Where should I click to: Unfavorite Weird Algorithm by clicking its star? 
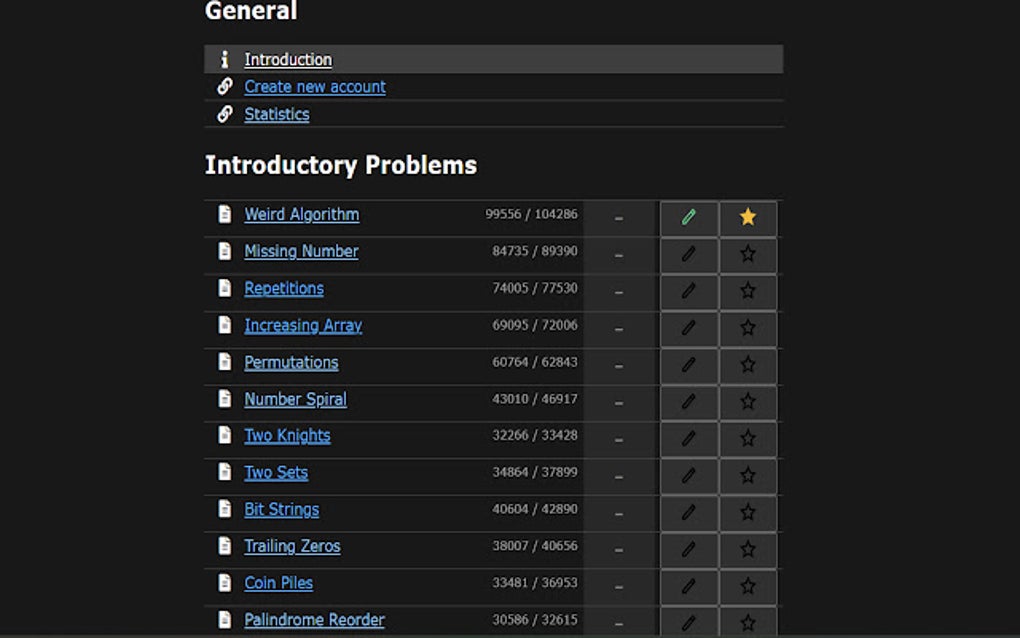[747, 217]
